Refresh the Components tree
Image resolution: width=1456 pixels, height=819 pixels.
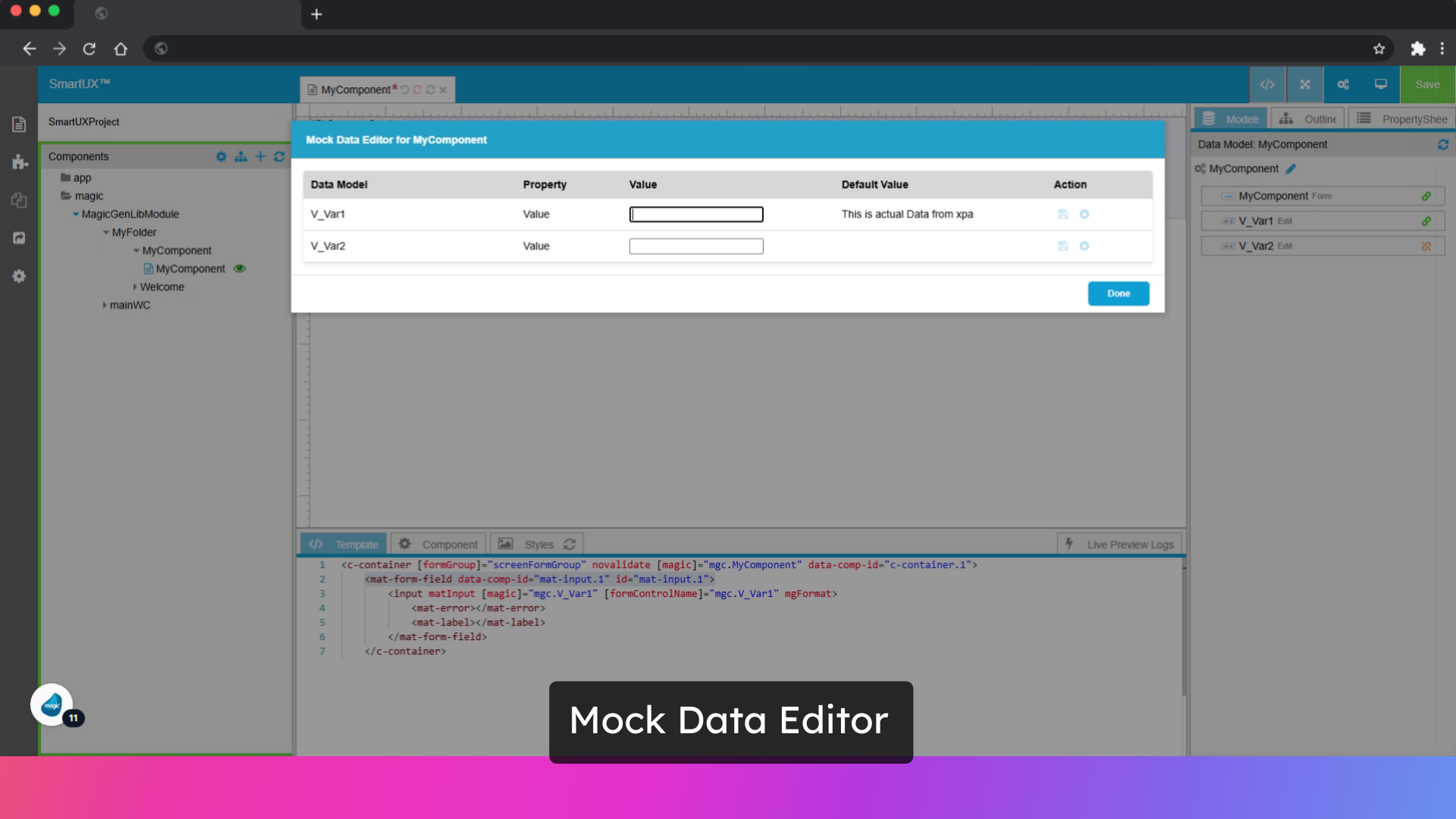pyautogui.click(x=279, y=156)
